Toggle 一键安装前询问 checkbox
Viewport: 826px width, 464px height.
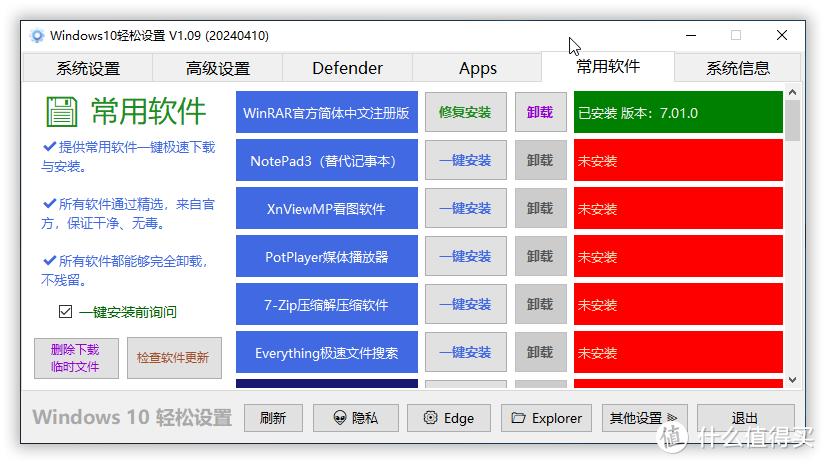[x=65, y=312]
